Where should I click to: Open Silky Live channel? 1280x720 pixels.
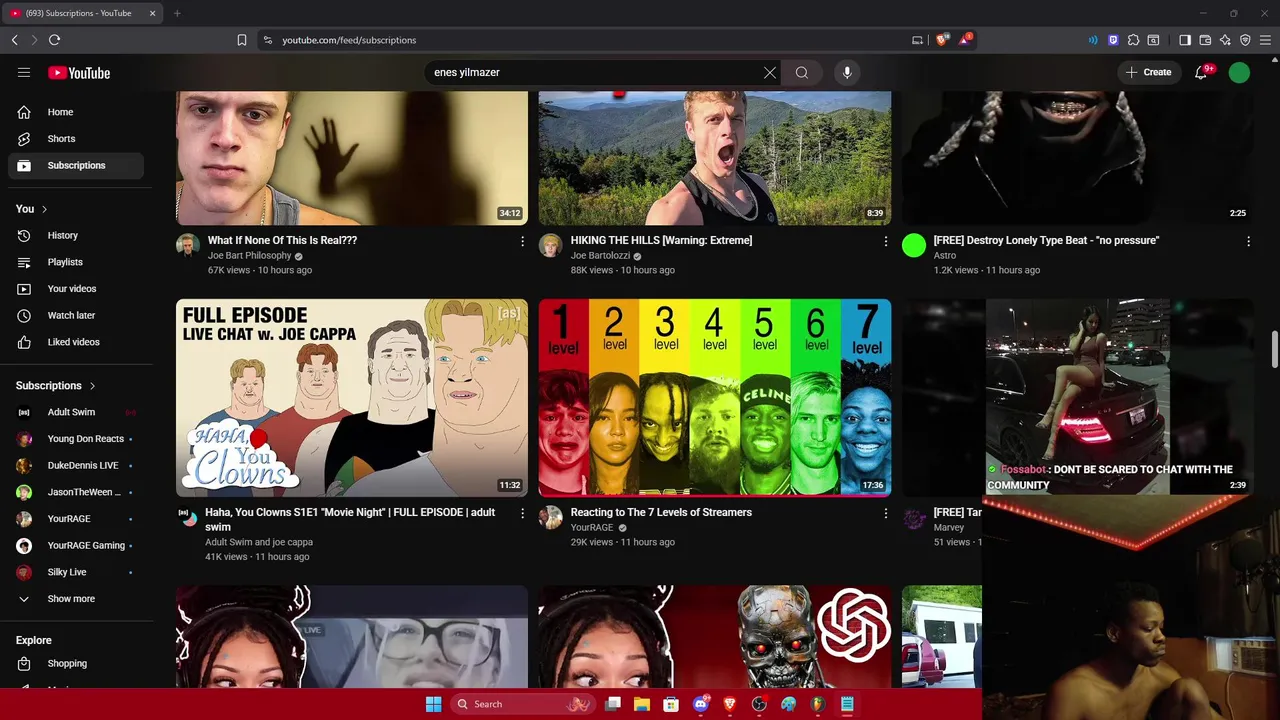coord(76,572)
